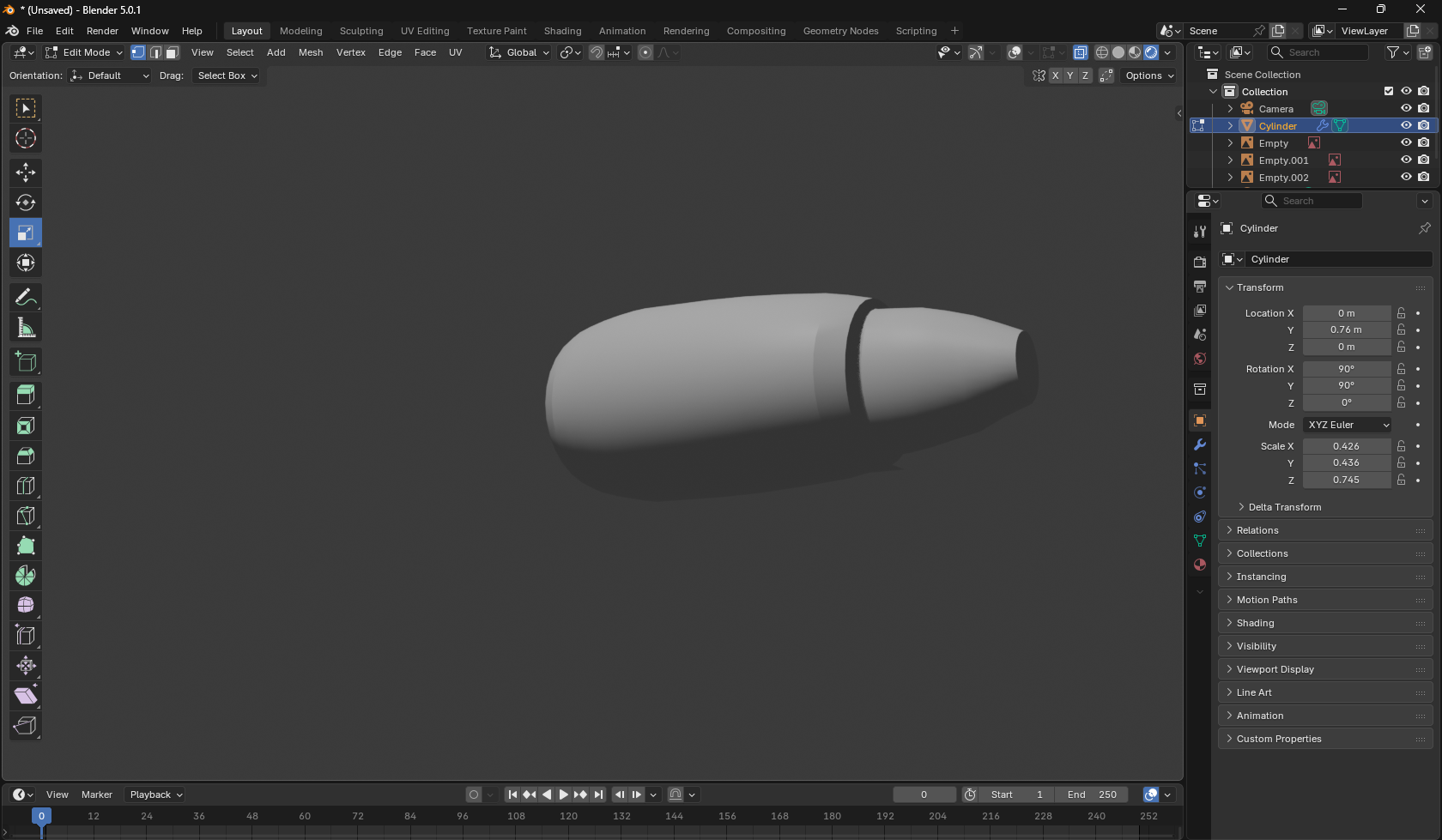Hide Empty.002 in viewport

1406,177
